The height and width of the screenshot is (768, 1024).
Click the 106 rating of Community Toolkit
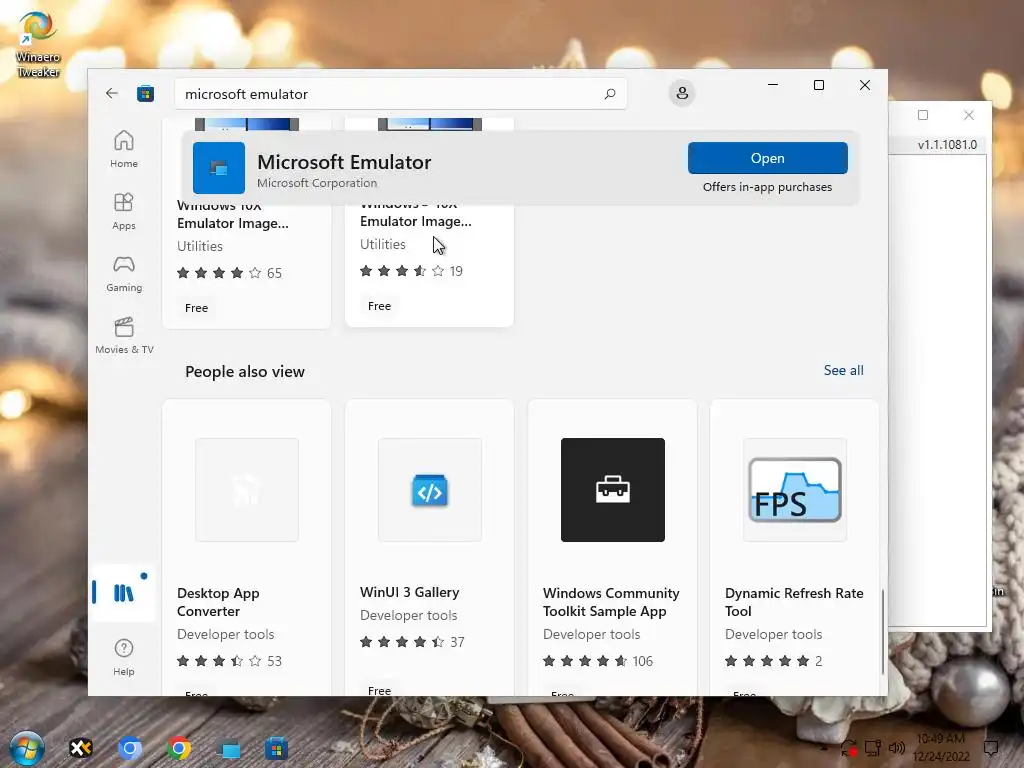tap(643, 661)
